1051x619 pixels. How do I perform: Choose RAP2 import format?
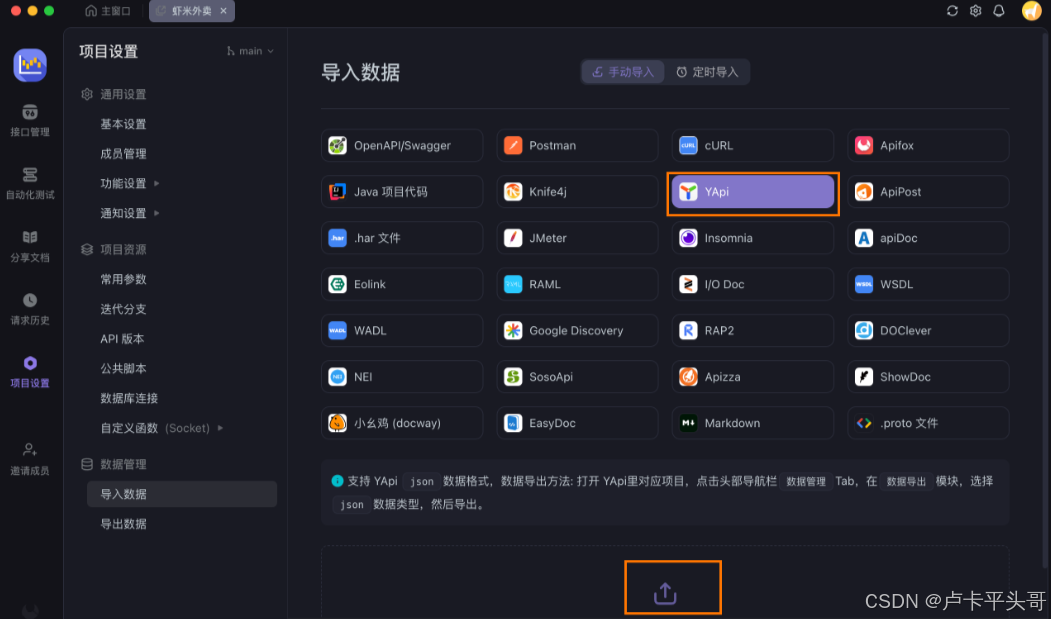point(753,331)
